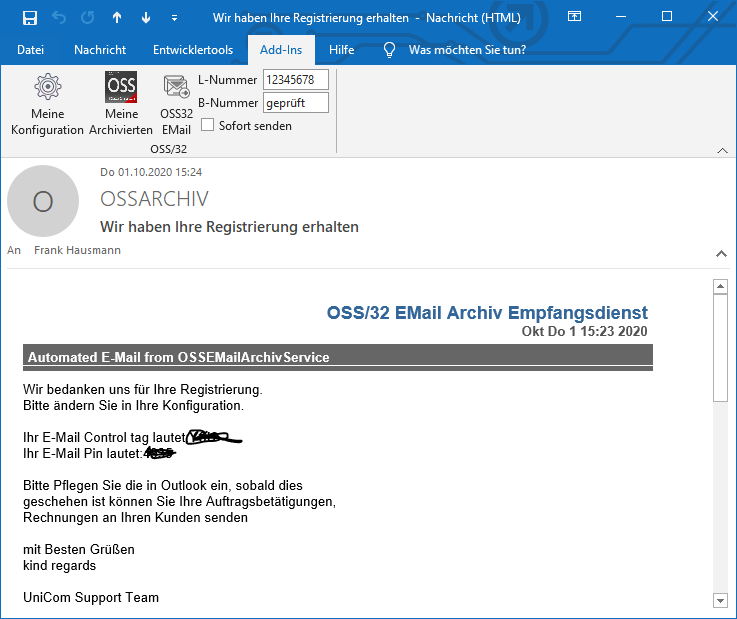This screenshot has height=619, width=737.
Task: Click Ribbon Display Options icon
Action: click(x=574, y=17)
